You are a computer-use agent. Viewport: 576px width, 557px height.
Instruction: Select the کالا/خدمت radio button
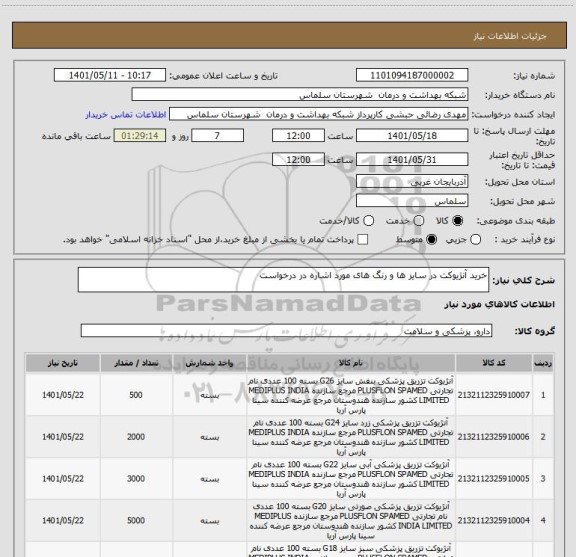(368, 220)
